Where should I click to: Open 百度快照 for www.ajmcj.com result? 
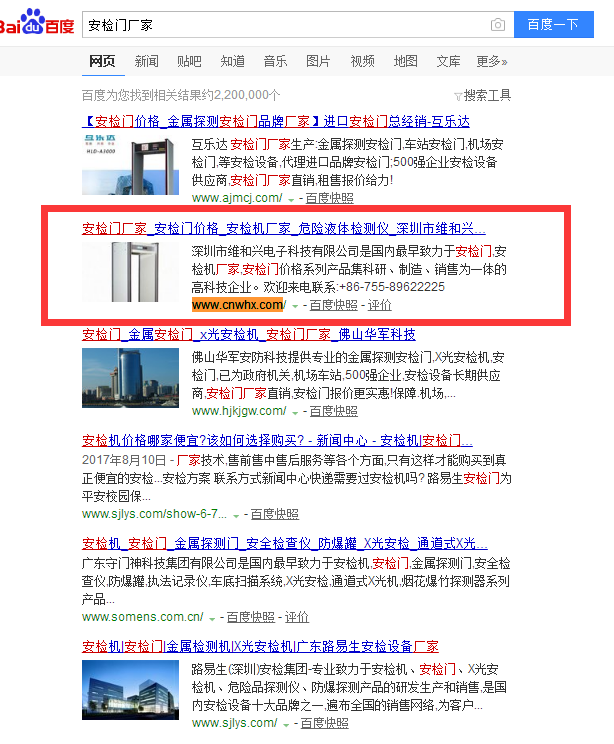point(329,198)
